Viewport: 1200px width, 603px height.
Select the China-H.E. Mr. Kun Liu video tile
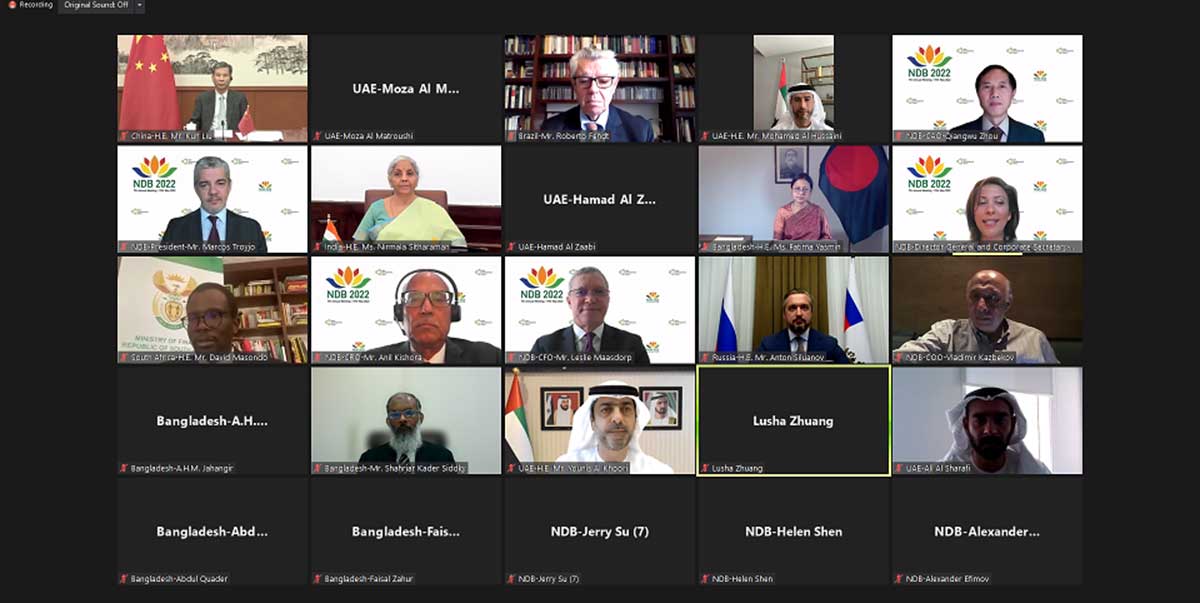tap(212, 88)
